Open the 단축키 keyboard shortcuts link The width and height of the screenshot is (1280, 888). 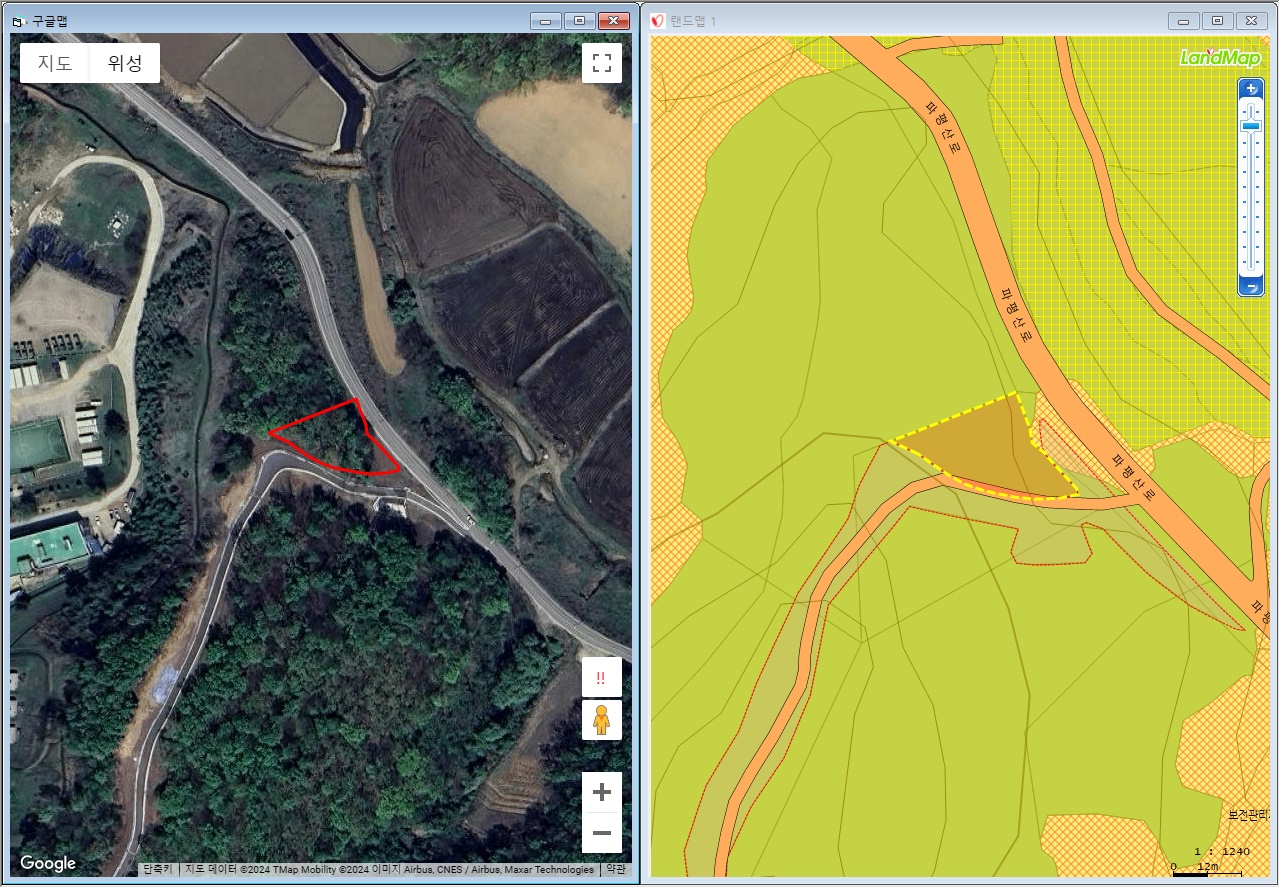(x=156, y=869)
